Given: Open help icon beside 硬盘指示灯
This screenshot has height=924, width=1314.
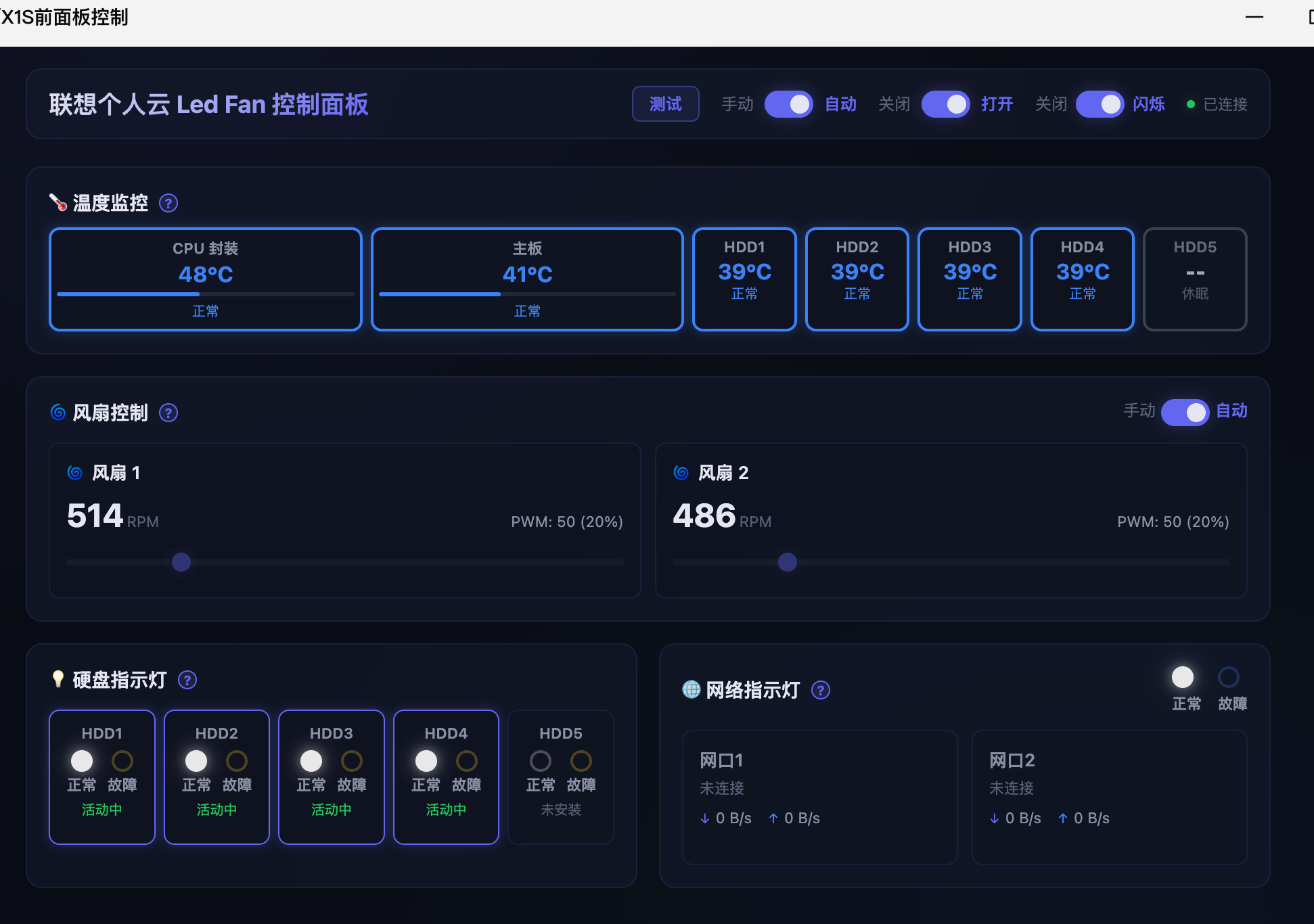Looking at the screenshot, I should click(187, 680).
